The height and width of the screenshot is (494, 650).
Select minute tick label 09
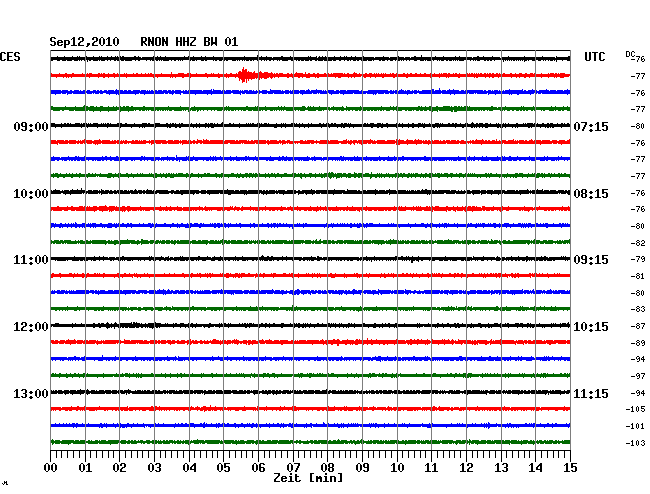(362, 468)
